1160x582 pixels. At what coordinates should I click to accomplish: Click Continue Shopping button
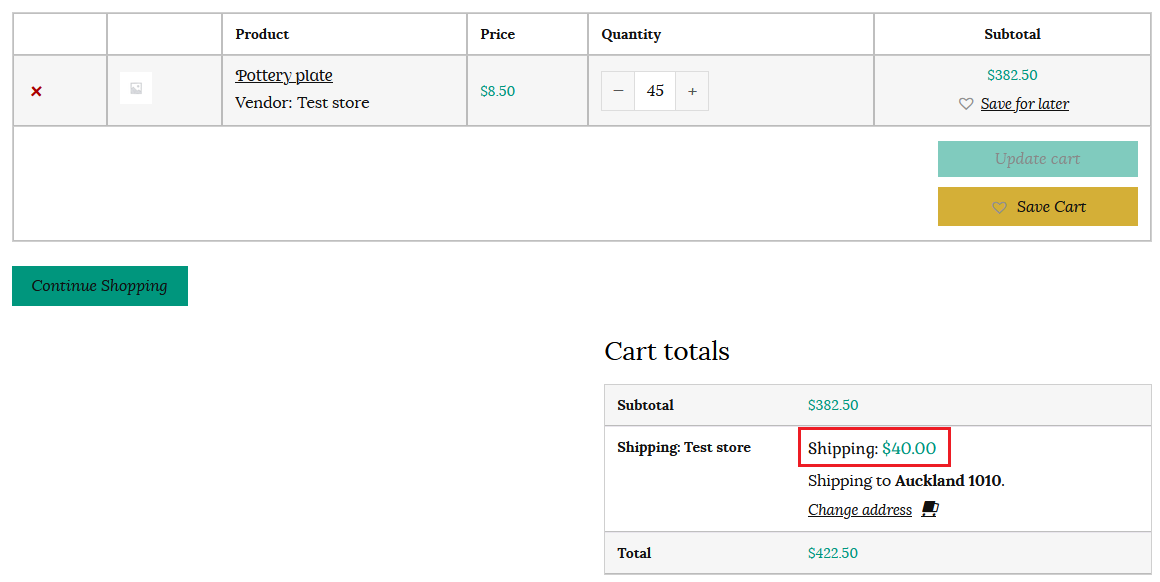tap(100, 285)
